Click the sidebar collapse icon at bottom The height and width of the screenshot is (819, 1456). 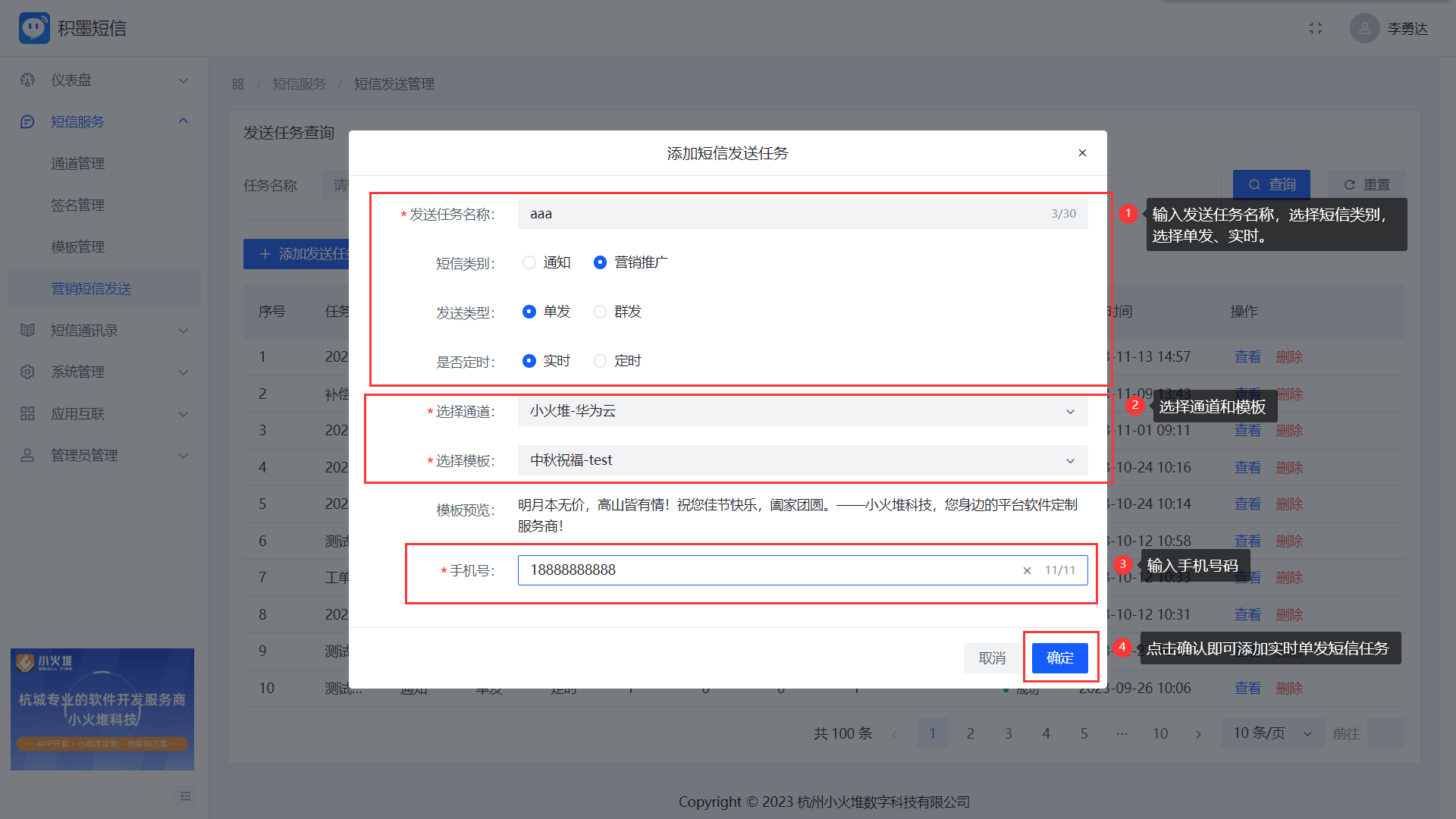(x=186, y=795)
